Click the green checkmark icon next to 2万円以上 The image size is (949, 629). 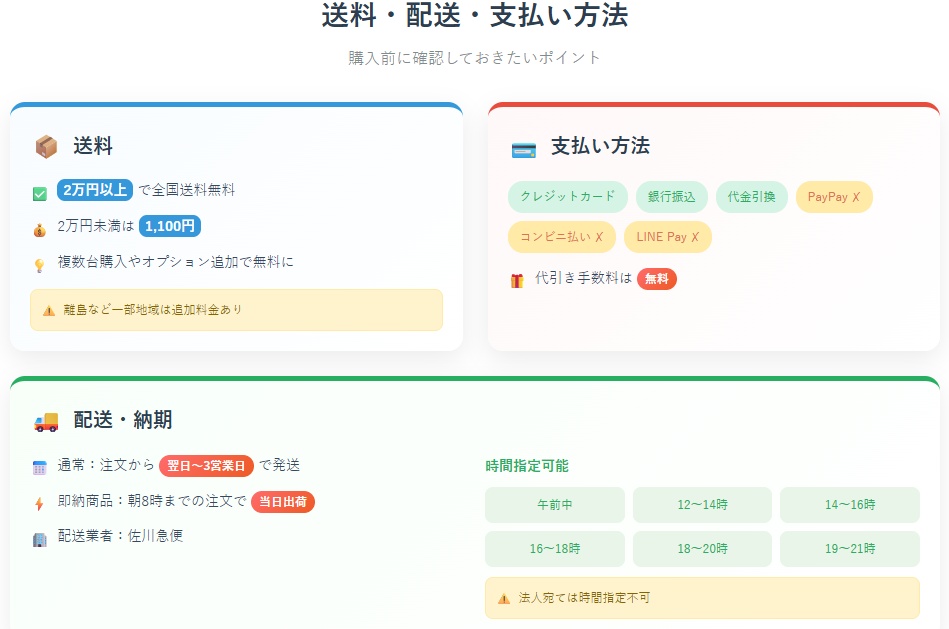tap(40, 194)
